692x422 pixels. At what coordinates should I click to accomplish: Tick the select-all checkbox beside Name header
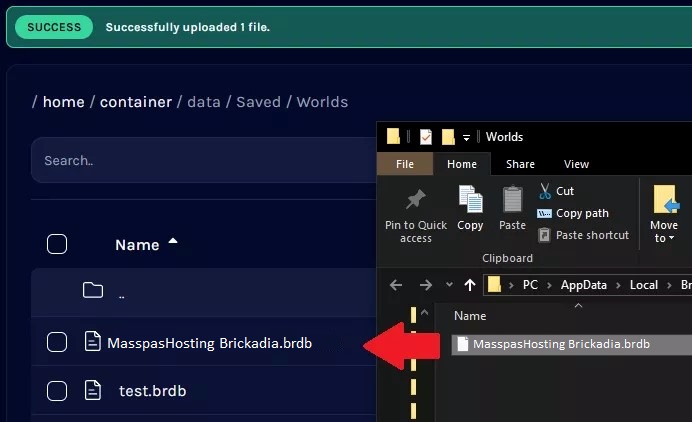57,244
